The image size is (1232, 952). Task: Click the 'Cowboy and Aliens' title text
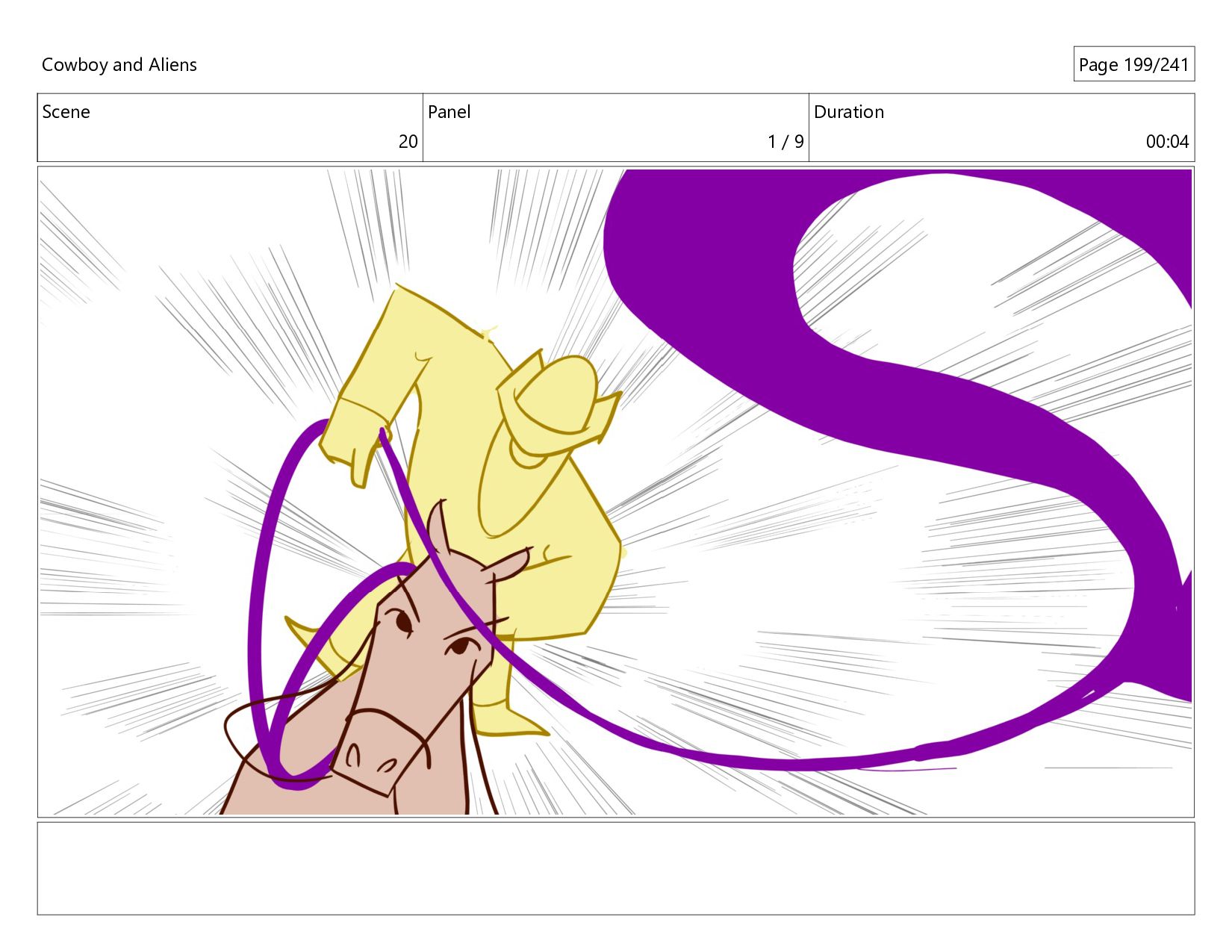tap(119, 65)
